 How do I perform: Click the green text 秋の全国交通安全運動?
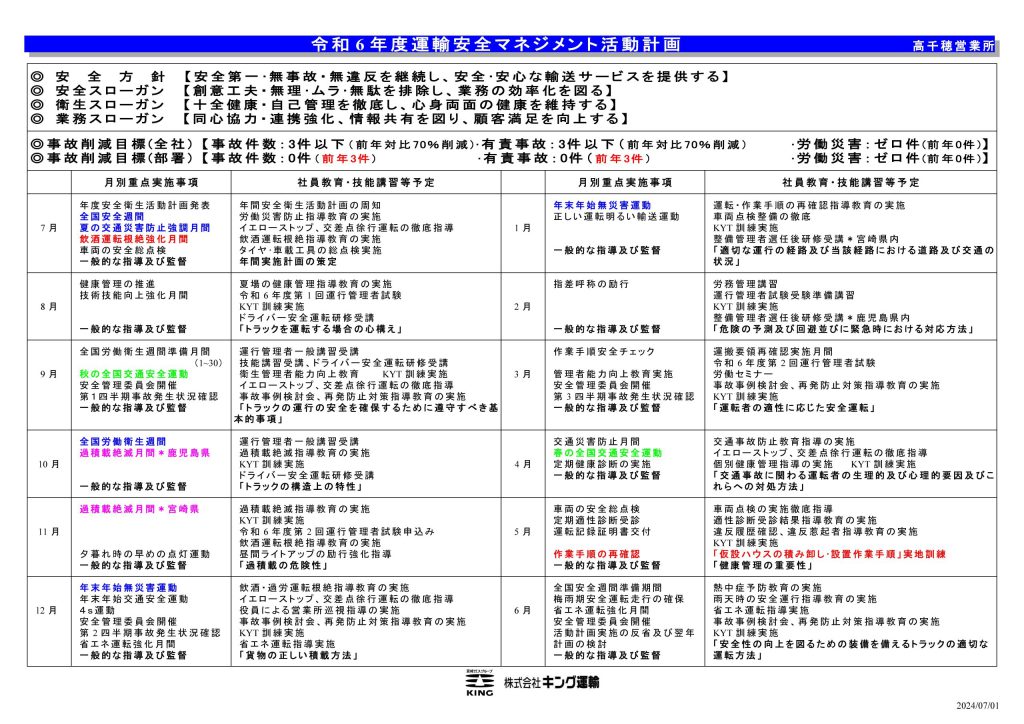[134, 374]
